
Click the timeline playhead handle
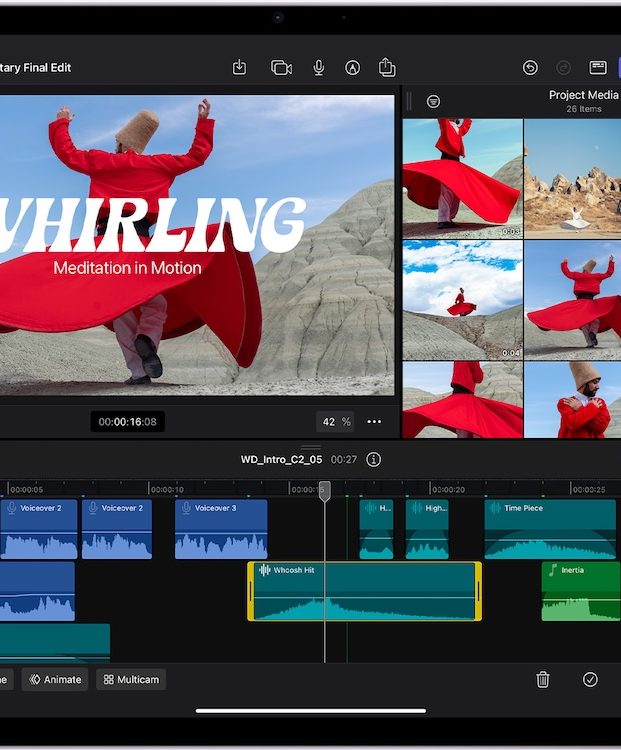324,490
